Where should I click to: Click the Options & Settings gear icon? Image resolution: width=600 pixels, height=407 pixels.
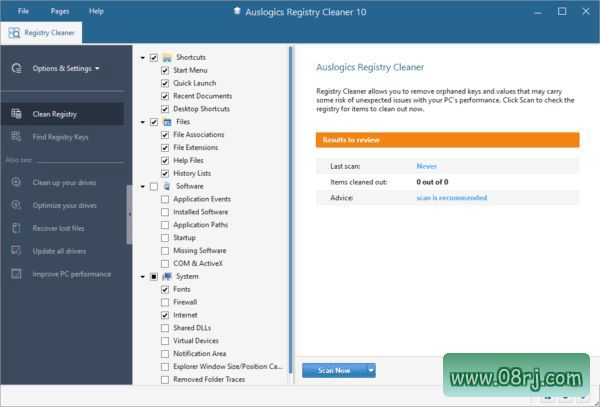tap(16, 68)
